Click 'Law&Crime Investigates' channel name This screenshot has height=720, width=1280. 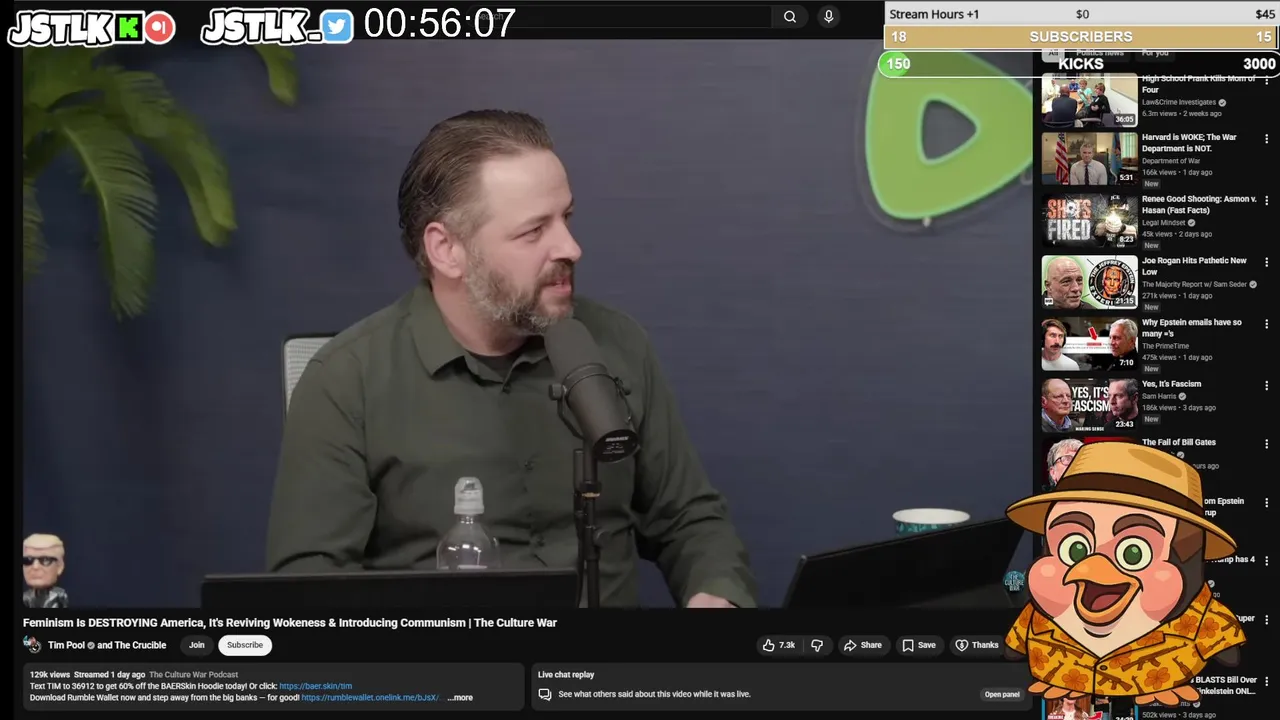(1179, 102)
